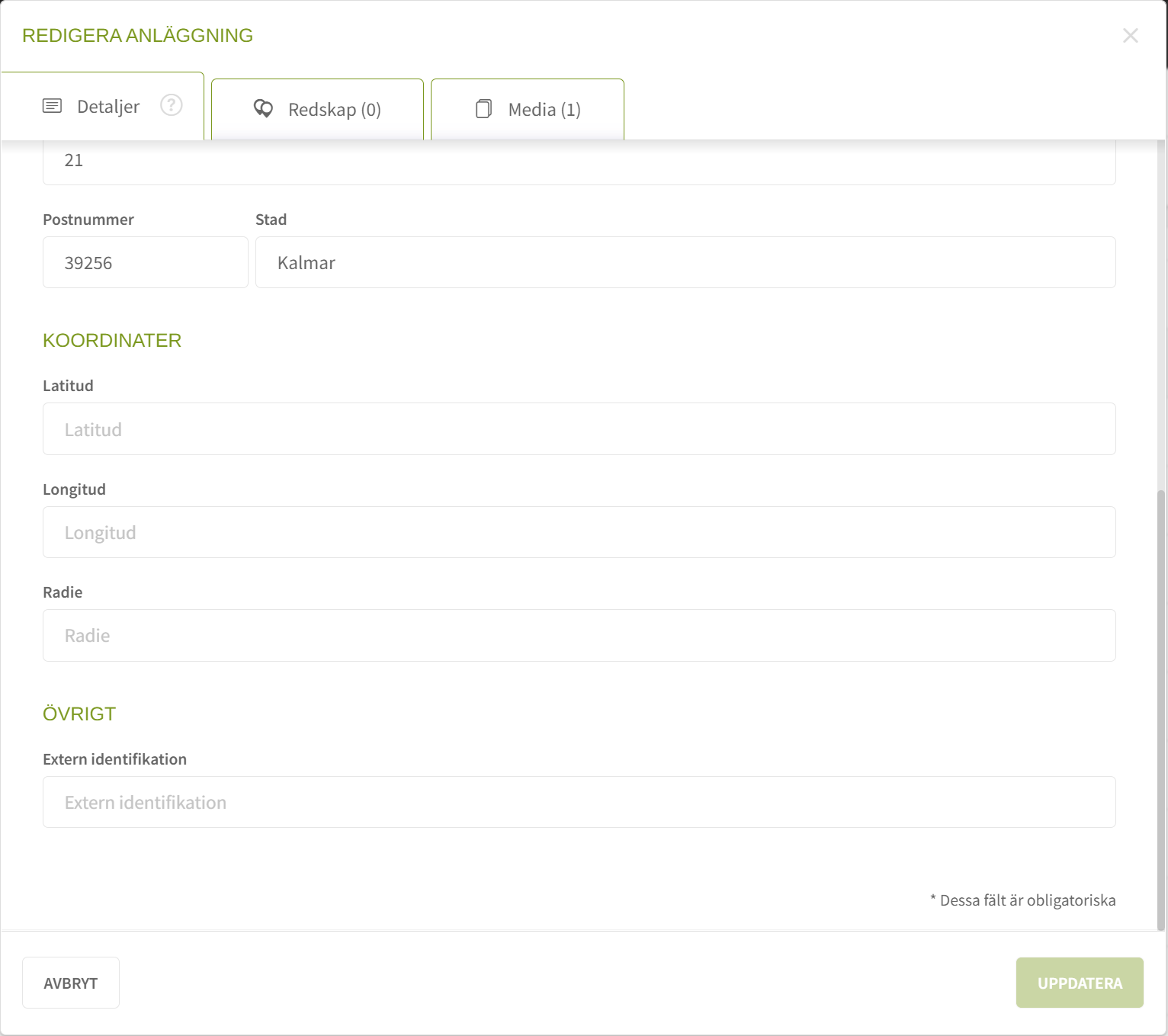Click the question mark help icon
The width and height of the screenshot is (1168, 1036).
tap(171, 105)
